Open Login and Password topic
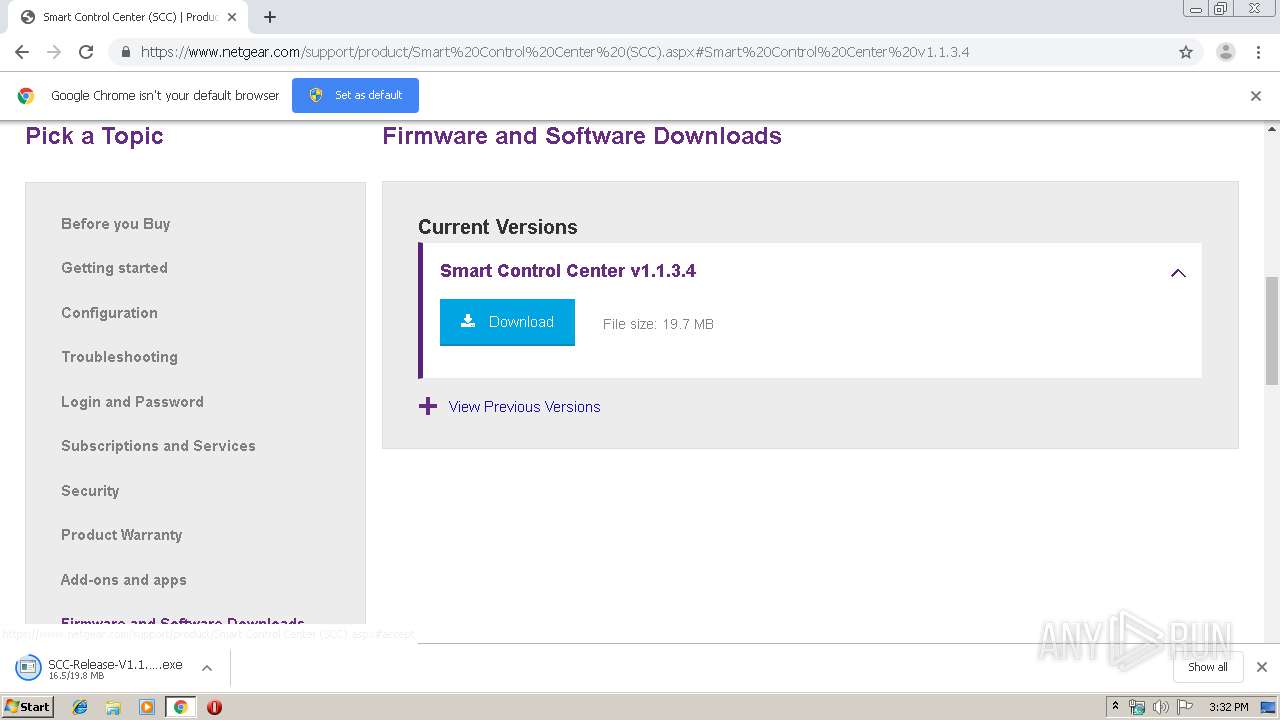Image resolution: width=1280 pixels, height=720 pixels. (x=132, y=402)
